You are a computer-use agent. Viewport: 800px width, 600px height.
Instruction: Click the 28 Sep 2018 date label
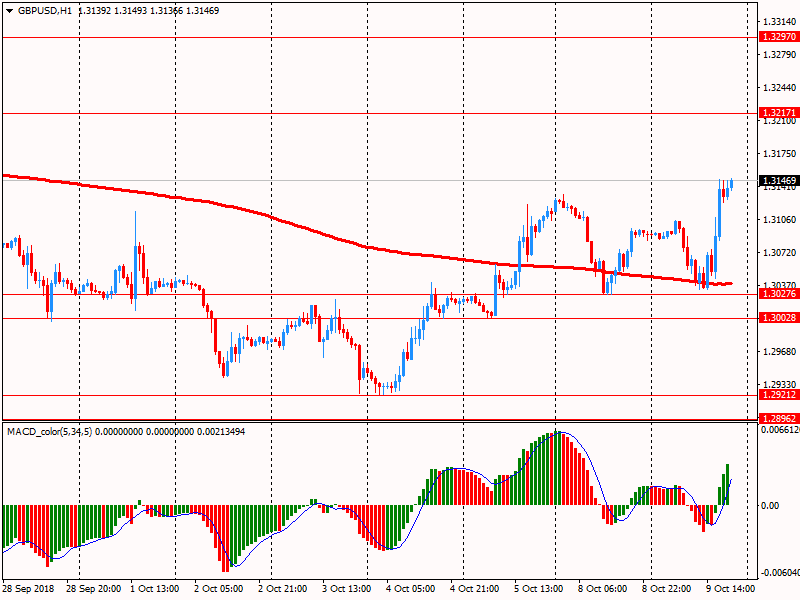(x=29, y=589)
